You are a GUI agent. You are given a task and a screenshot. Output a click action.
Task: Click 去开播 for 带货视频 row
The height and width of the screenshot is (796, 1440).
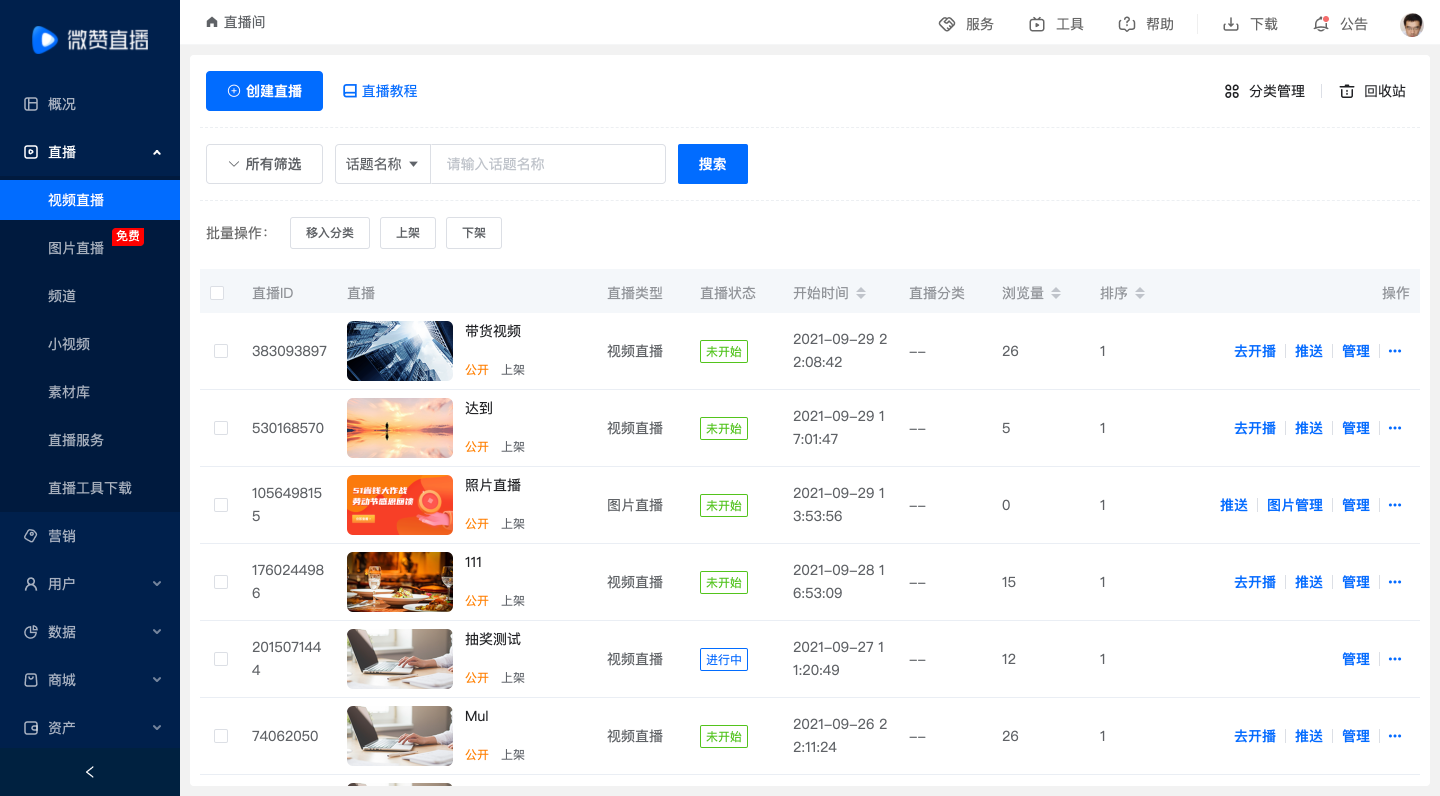pos(1255,351)
